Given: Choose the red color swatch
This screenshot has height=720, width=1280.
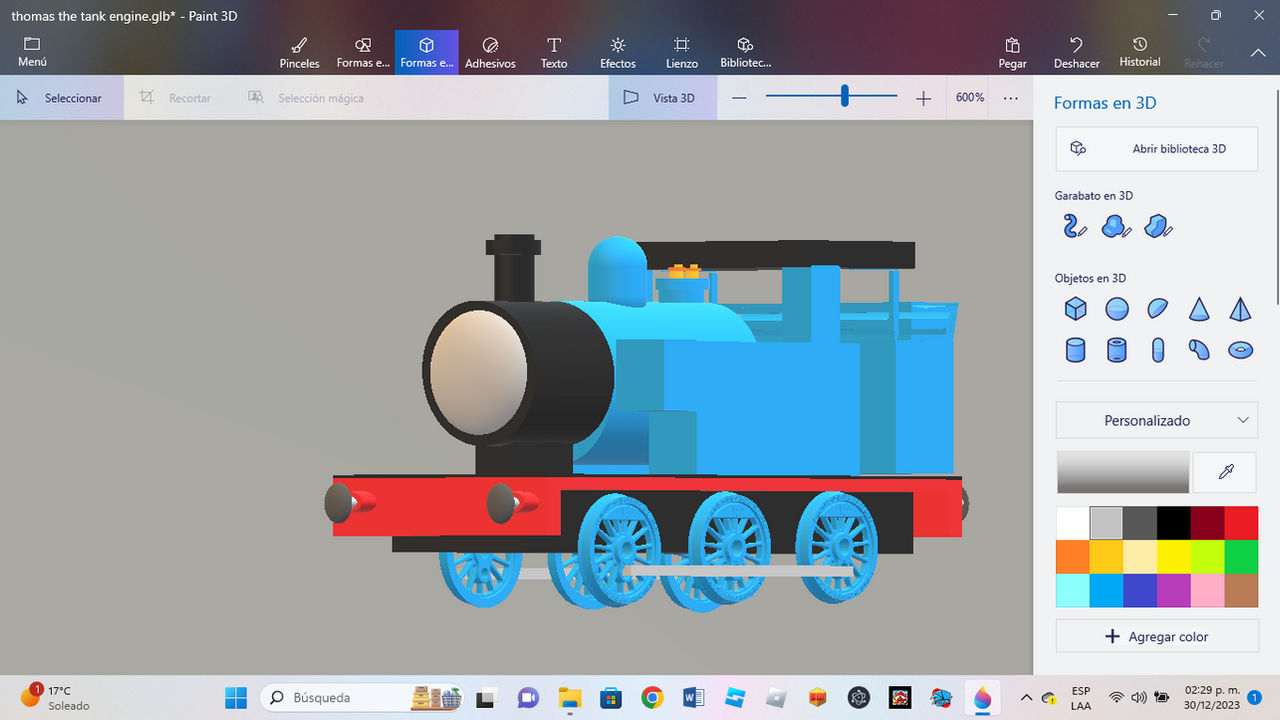Looking at the screenshot, I should (1241, 523).
